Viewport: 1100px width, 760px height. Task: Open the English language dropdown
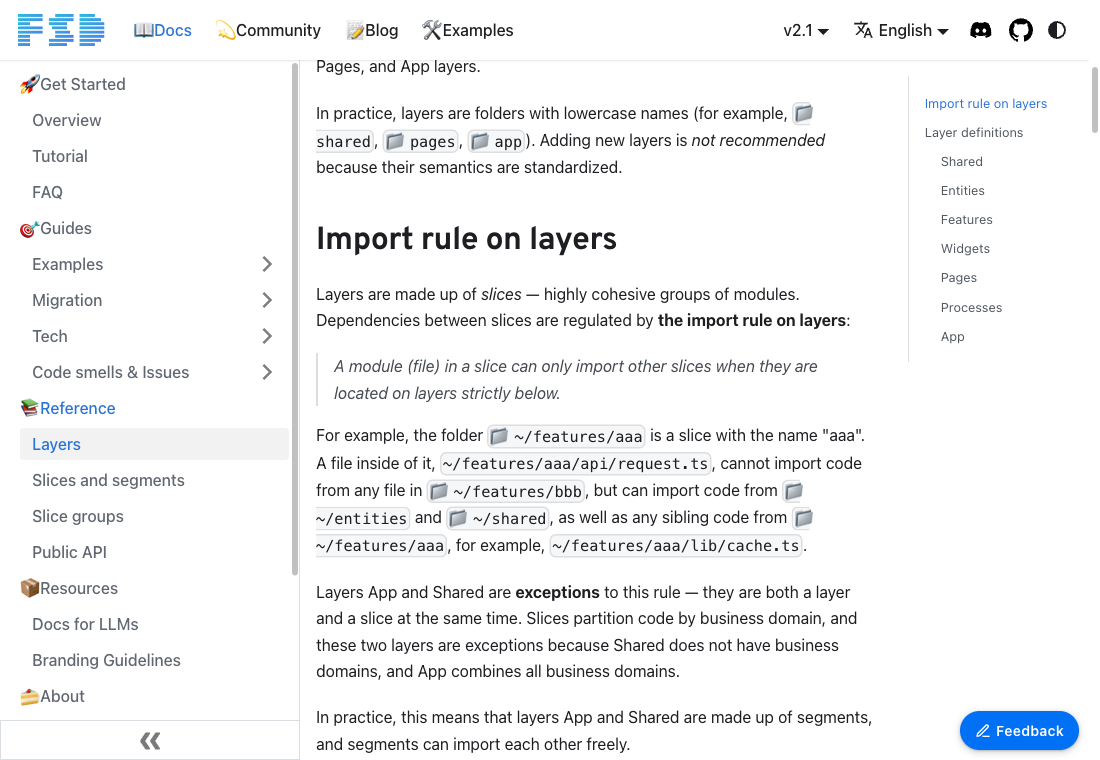coord(901,30)
